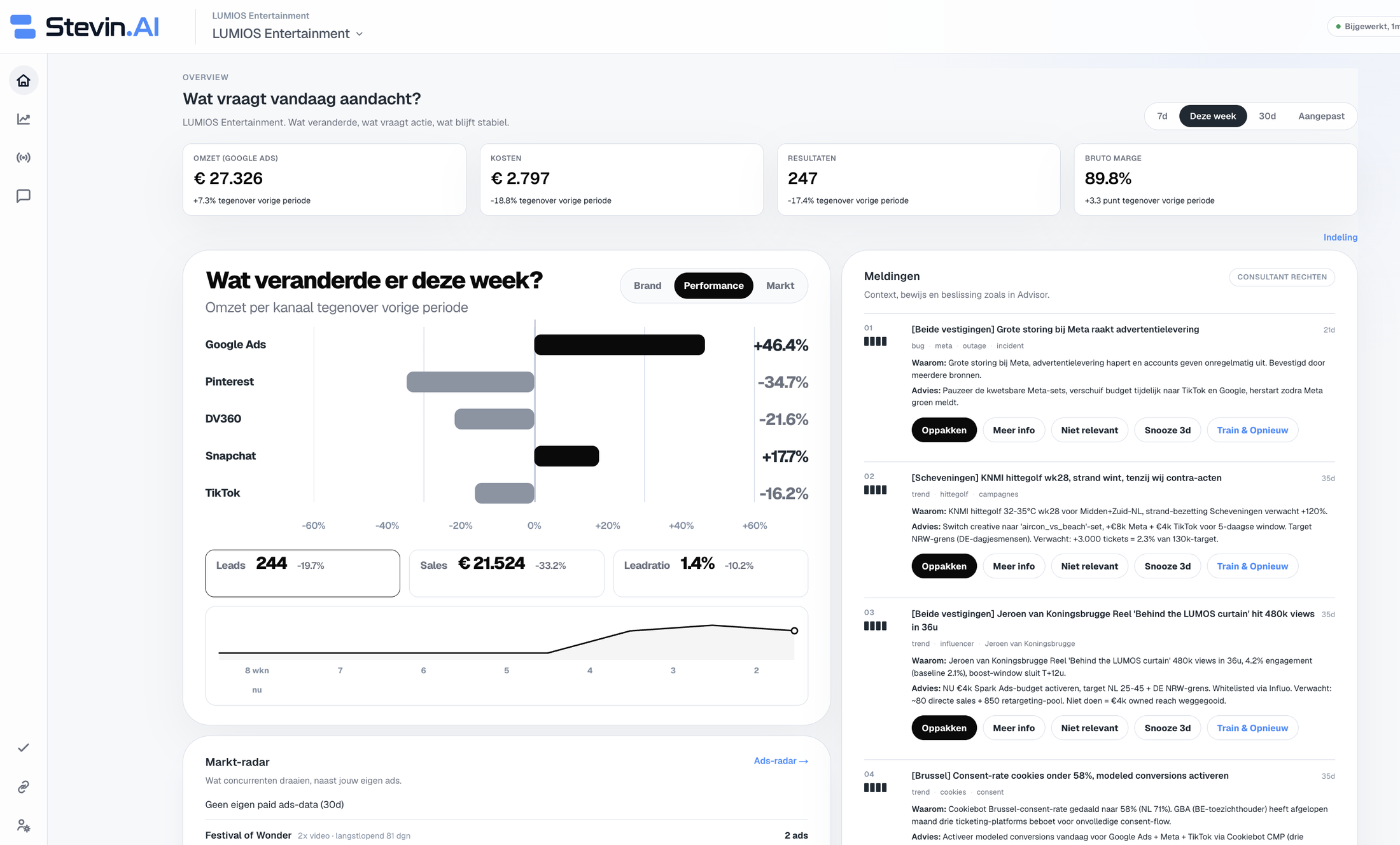Click the Resultaten metric card

pos(919,179)
